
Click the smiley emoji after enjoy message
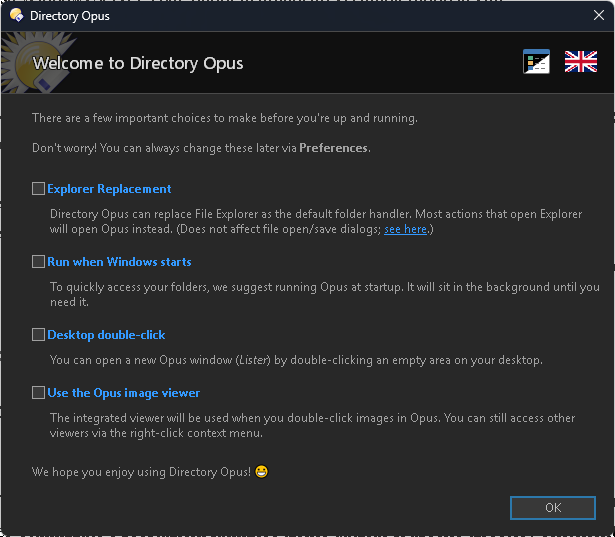pyautogui.click(x=261, y=471)
